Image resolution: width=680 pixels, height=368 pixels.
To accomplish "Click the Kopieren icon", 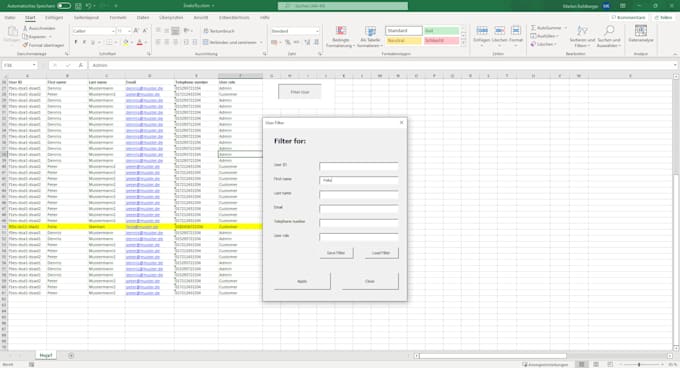I will coord(25,36).
